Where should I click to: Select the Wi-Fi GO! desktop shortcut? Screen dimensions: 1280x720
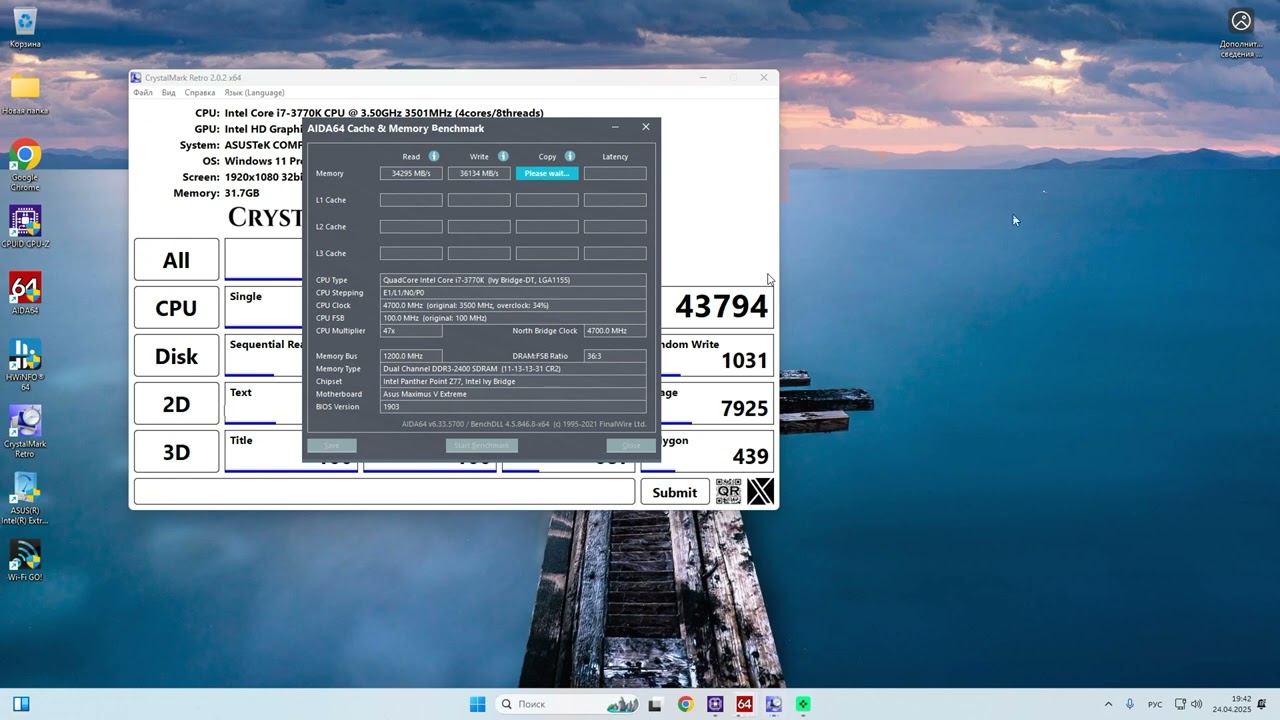pyautogui.click(x=25, y=561)
